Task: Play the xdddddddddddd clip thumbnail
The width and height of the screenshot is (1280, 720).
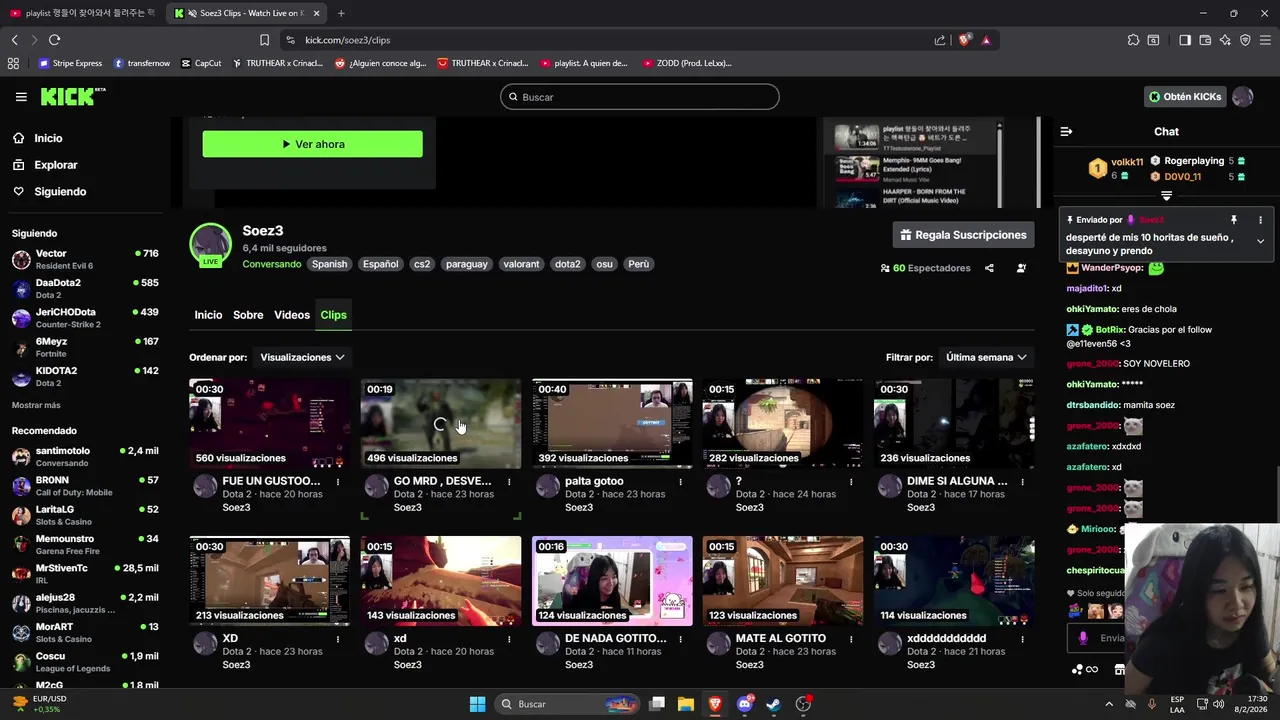Action: [x=954, y=580]
